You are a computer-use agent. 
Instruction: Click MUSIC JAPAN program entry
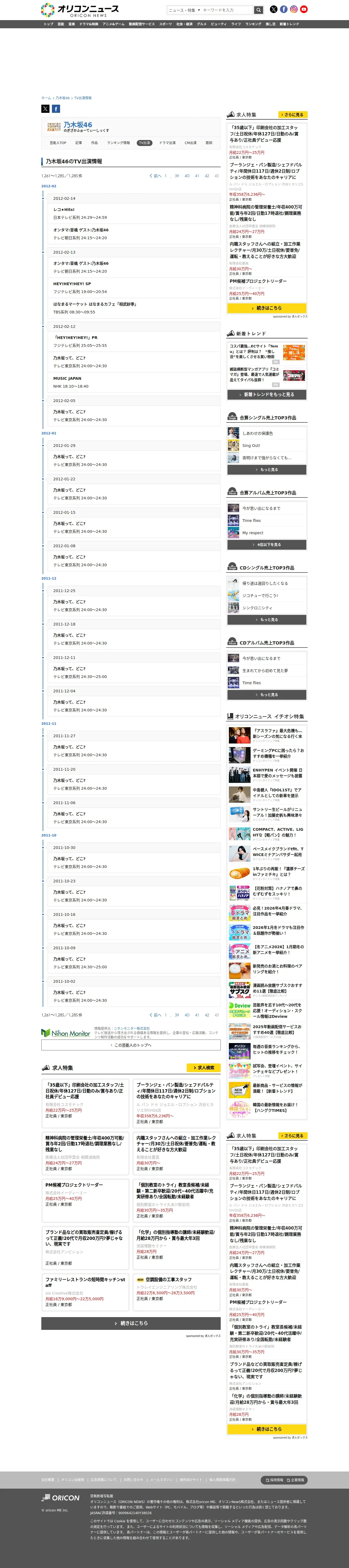pyautogui.click(x=67, y=378)
